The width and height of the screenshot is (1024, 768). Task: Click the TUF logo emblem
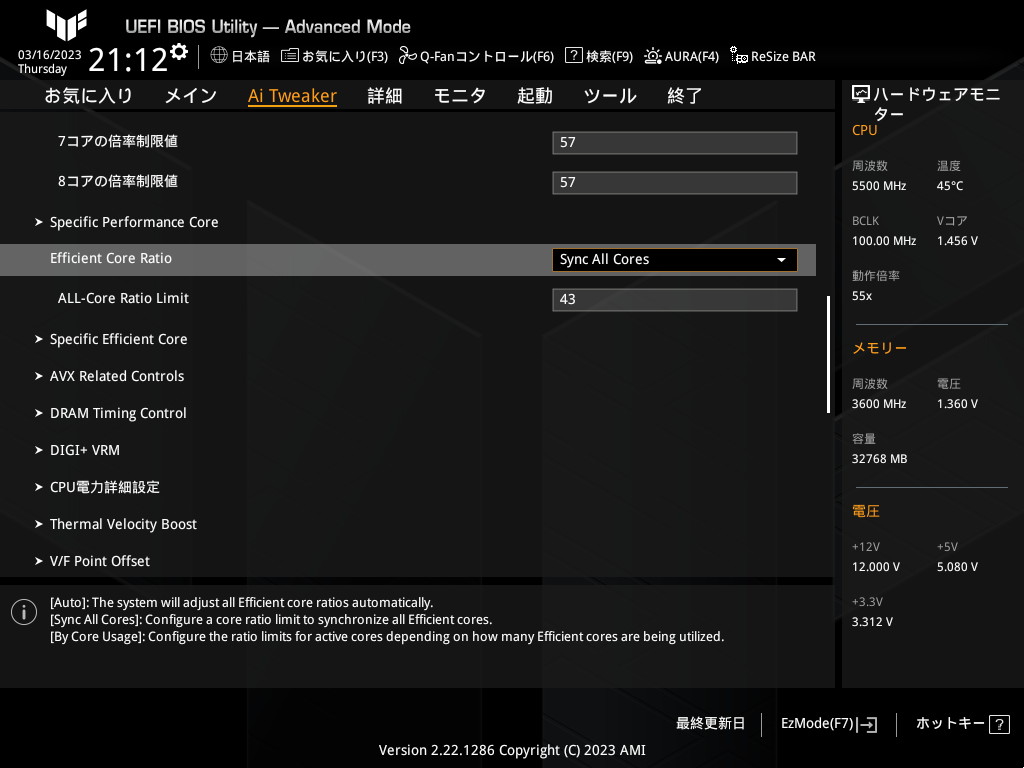point(66,25)
